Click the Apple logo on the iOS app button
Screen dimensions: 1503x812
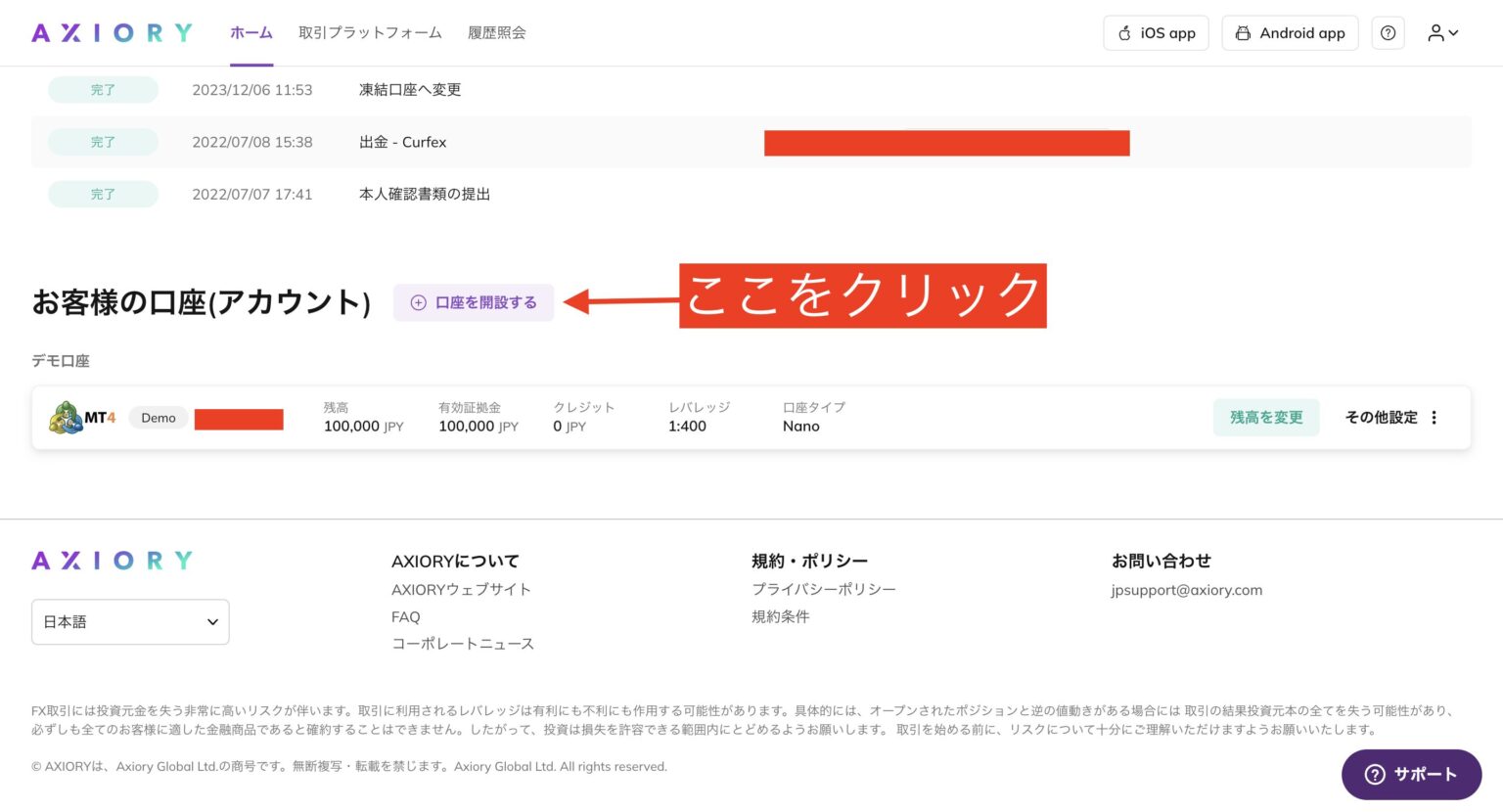click(x=1123, y=32)
